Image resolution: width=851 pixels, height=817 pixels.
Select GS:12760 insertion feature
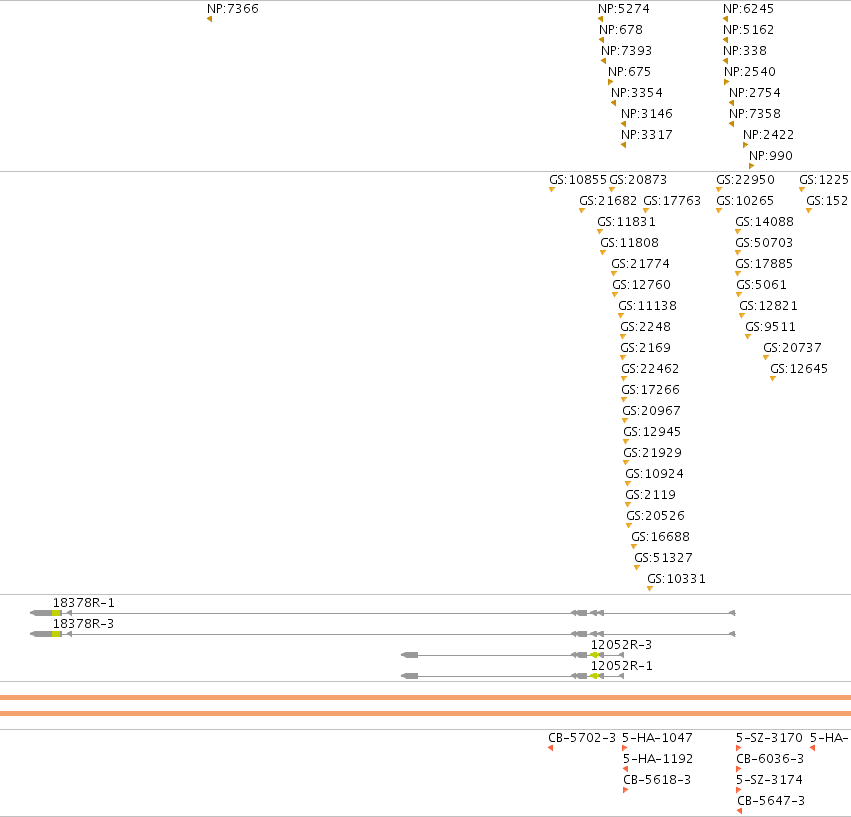[x=642, y=285]
